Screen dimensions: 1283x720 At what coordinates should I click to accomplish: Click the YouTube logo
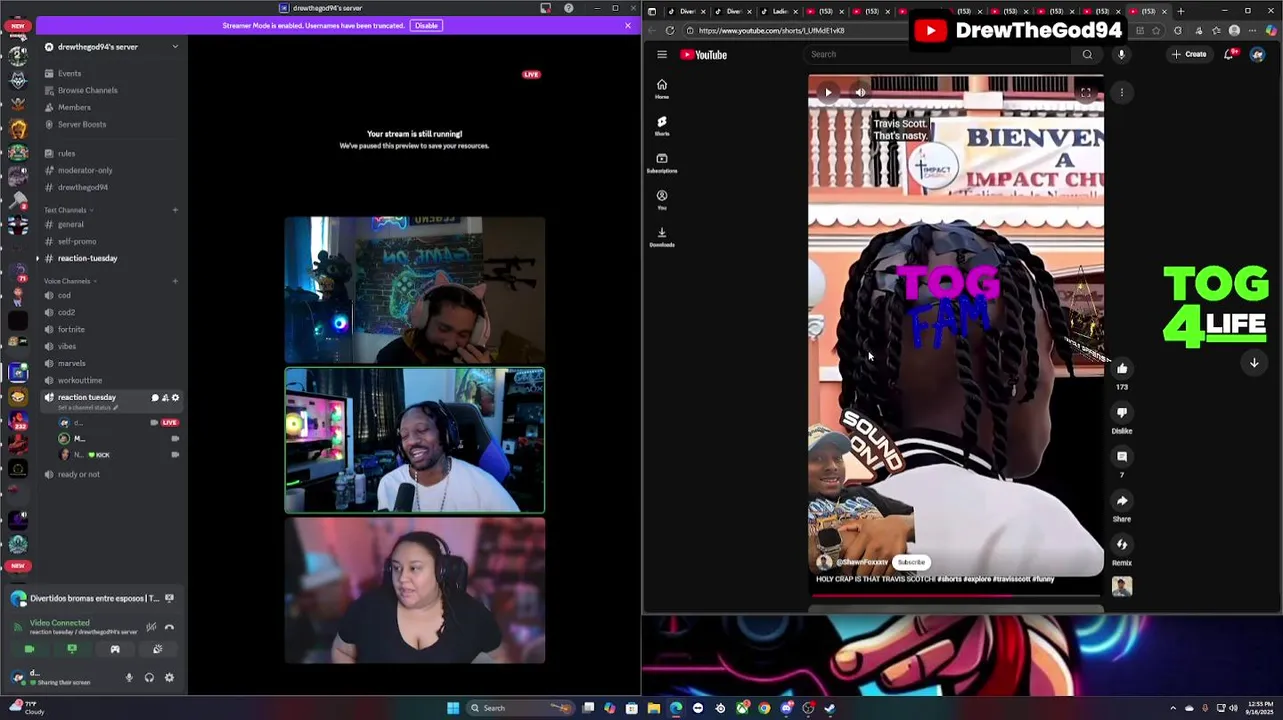coord(704,55)
